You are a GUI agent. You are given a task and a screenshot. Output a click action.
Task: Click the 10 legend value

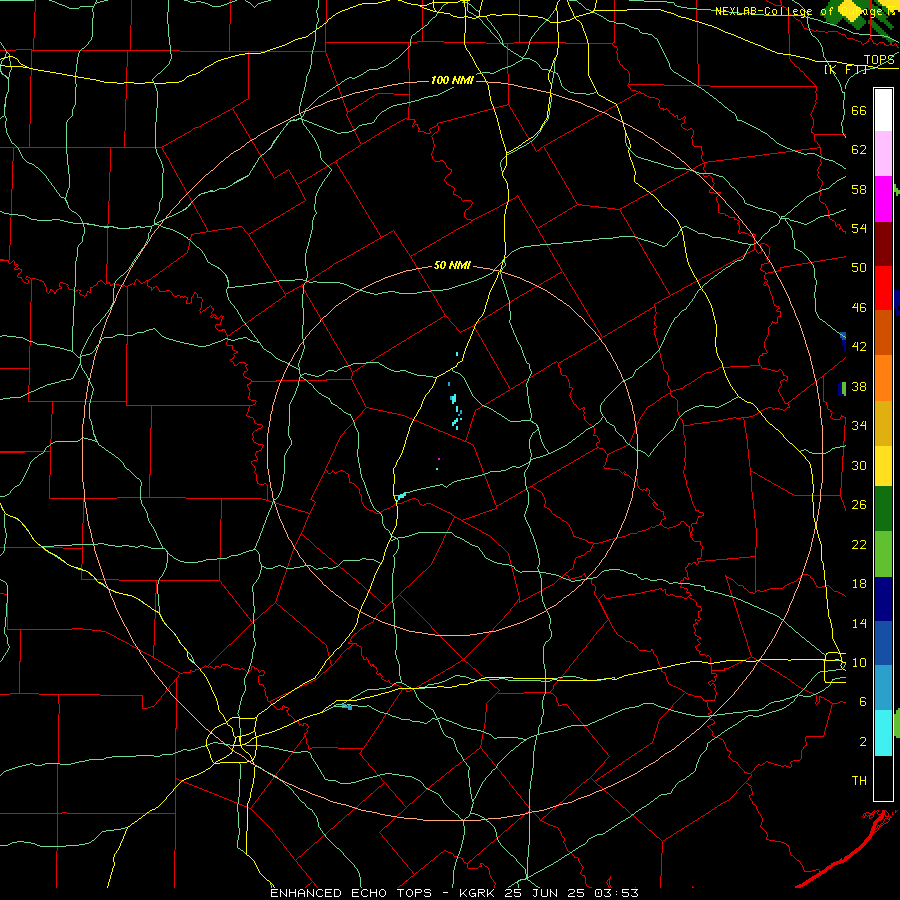tap(859, 662)
